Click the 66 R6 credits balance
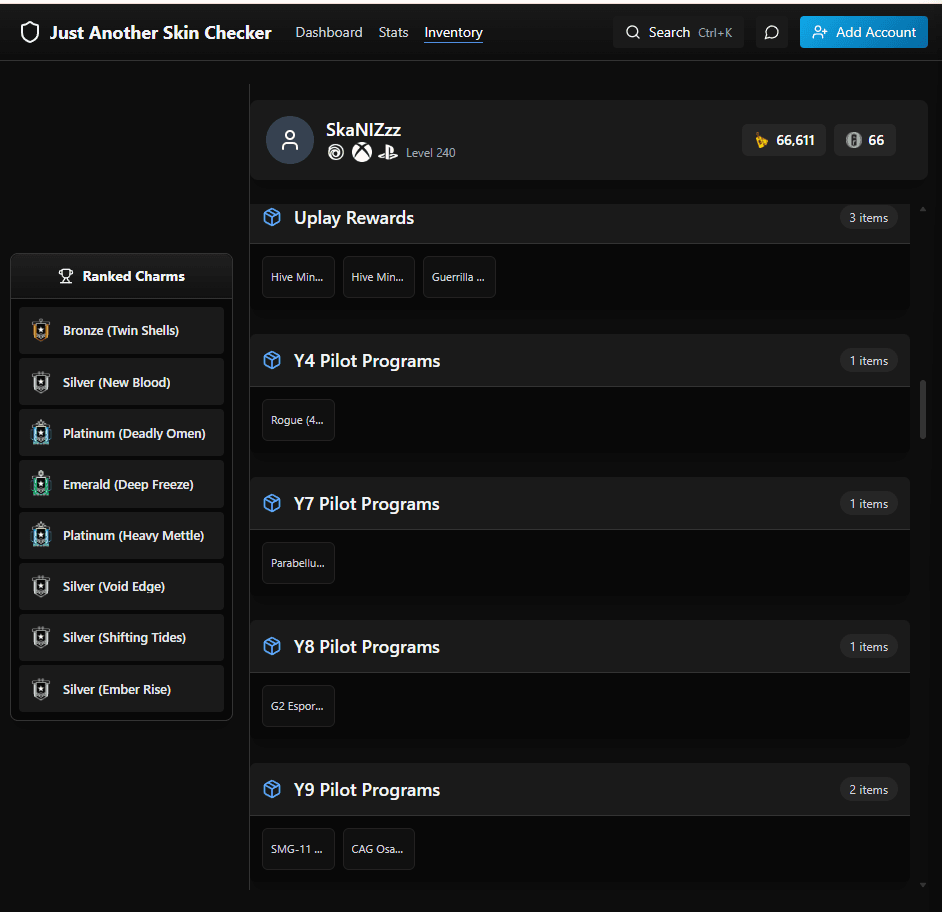This screenshot has width=942, height=912. coord(865,140)
